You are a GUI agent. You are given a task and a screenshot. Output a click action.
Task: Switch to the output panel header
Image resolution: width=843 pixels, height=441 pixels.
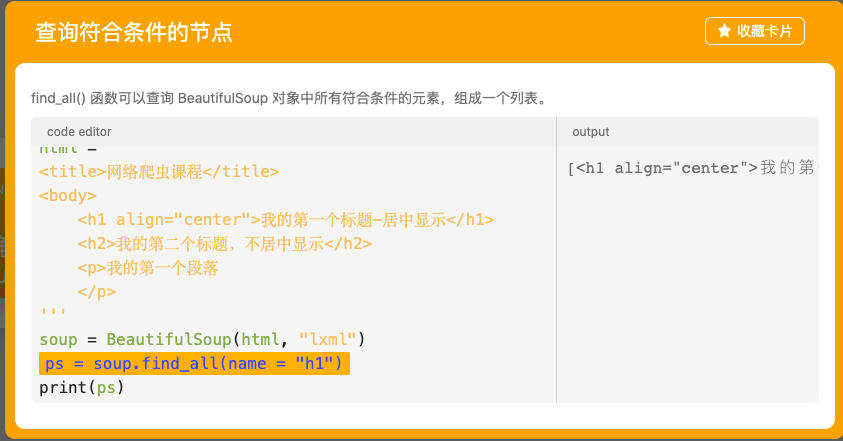click(x=590, y=132)
